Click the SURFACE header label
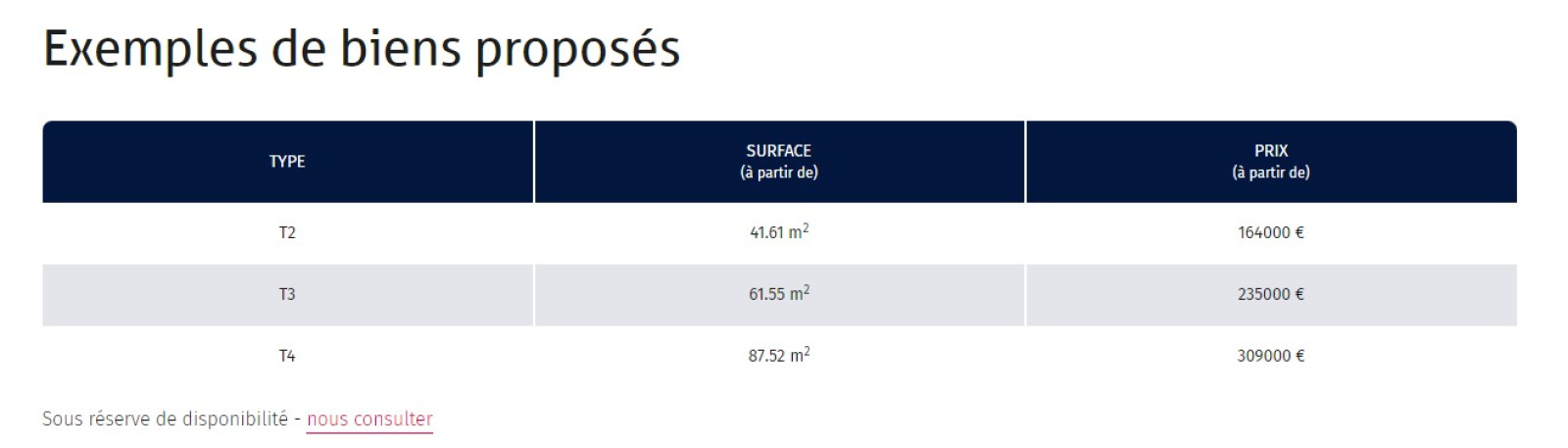This screenshot has height=448, width=1568. coord(779,151)
